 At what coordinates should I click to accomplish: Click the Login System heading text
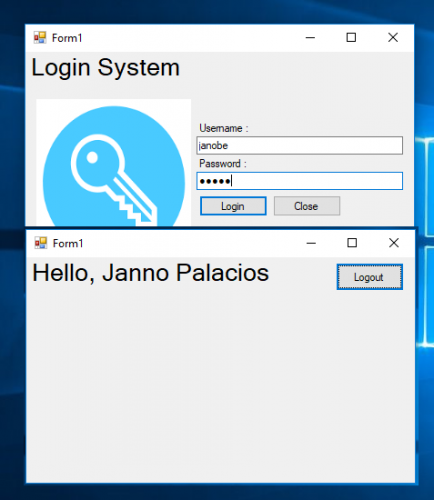105,68
